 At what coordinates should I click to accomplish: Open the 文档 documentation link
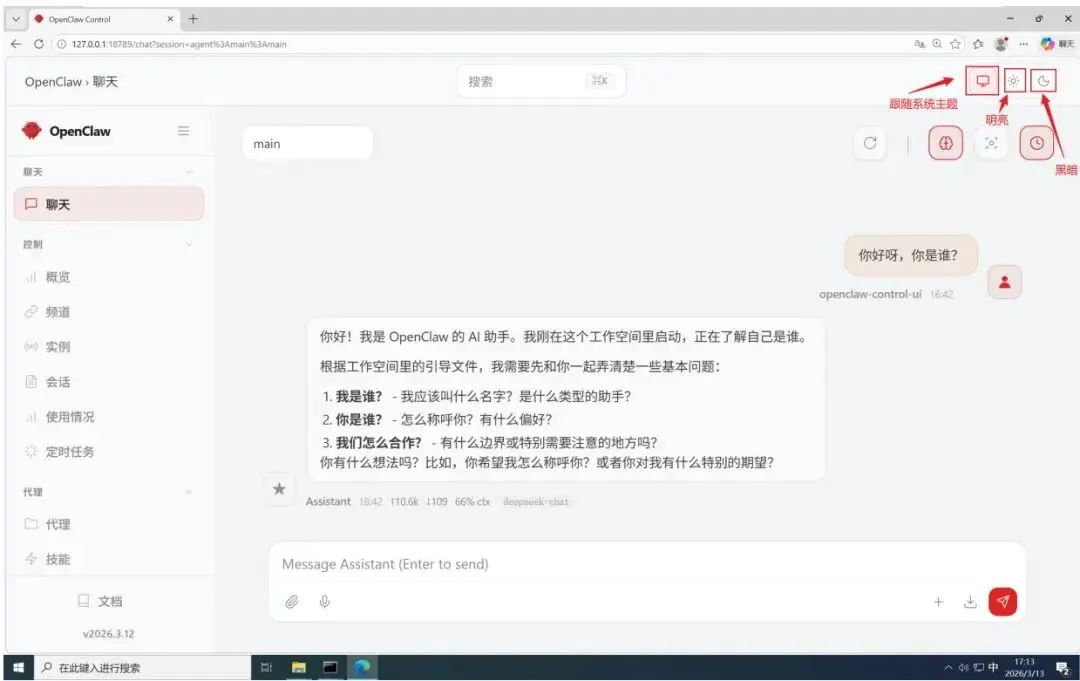pos(101,601)
